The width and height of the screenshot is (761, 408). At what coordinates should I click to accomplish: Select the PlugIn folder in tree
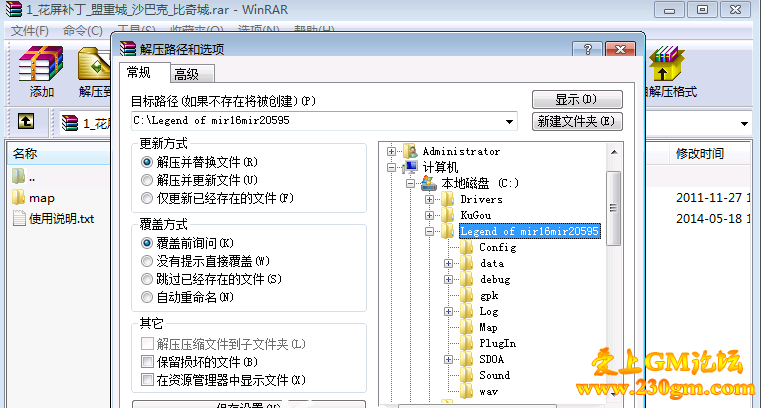[497, 343]
